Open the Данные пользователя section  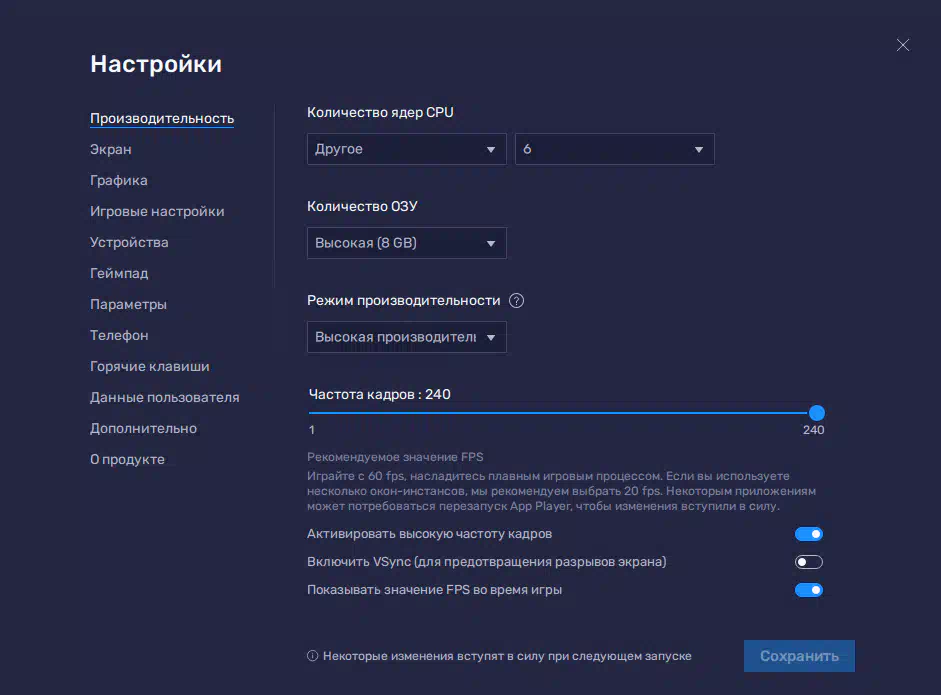coord(165,397)
